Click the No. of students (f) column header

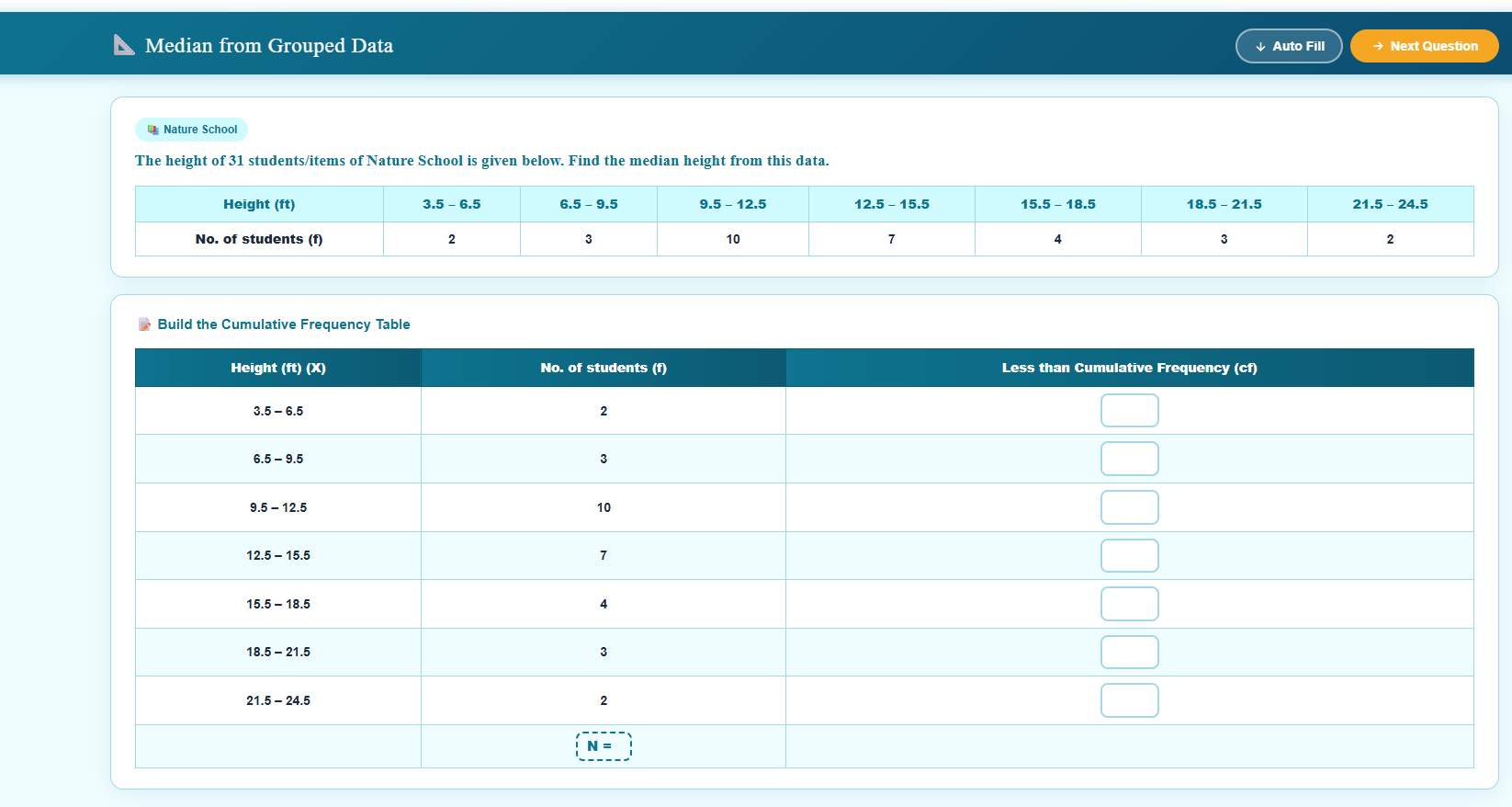604,368
